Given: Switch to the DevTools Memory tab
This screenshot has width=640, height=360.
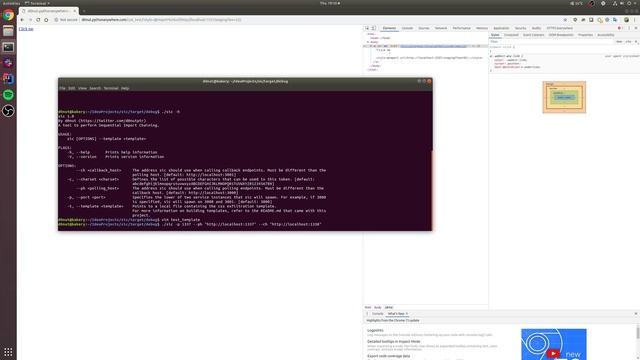Looking at the screenshot, I should tap(482, 28).
